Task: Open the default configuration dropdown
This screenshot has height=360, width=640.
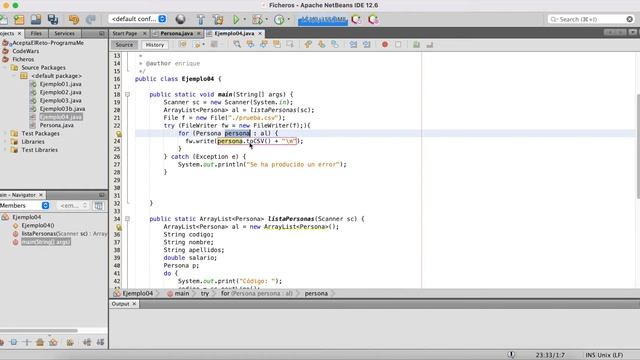Action: click(x=138, y=19)
